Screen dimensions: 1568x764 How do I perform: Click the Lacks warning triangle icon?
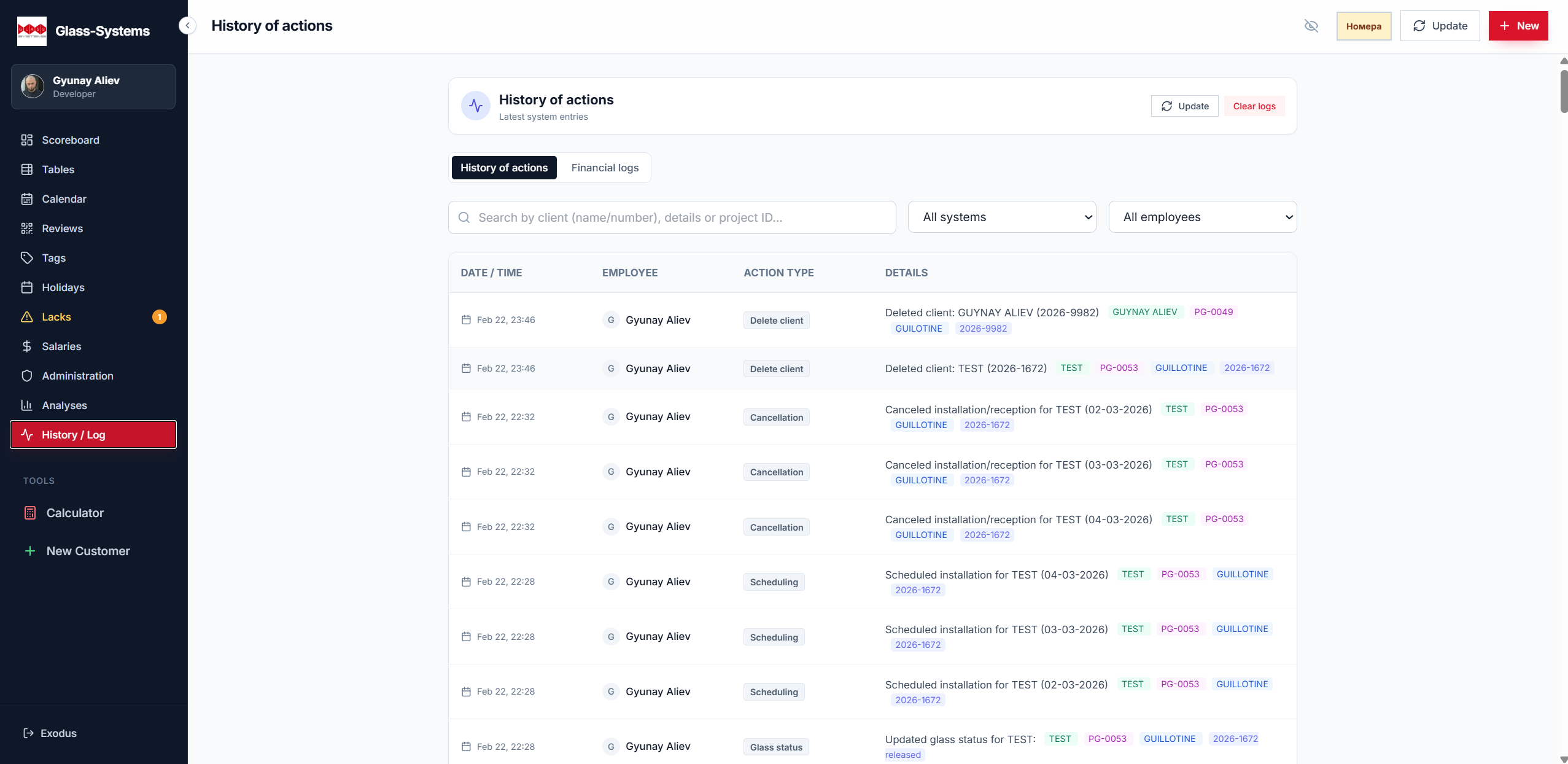click(26, 317)
